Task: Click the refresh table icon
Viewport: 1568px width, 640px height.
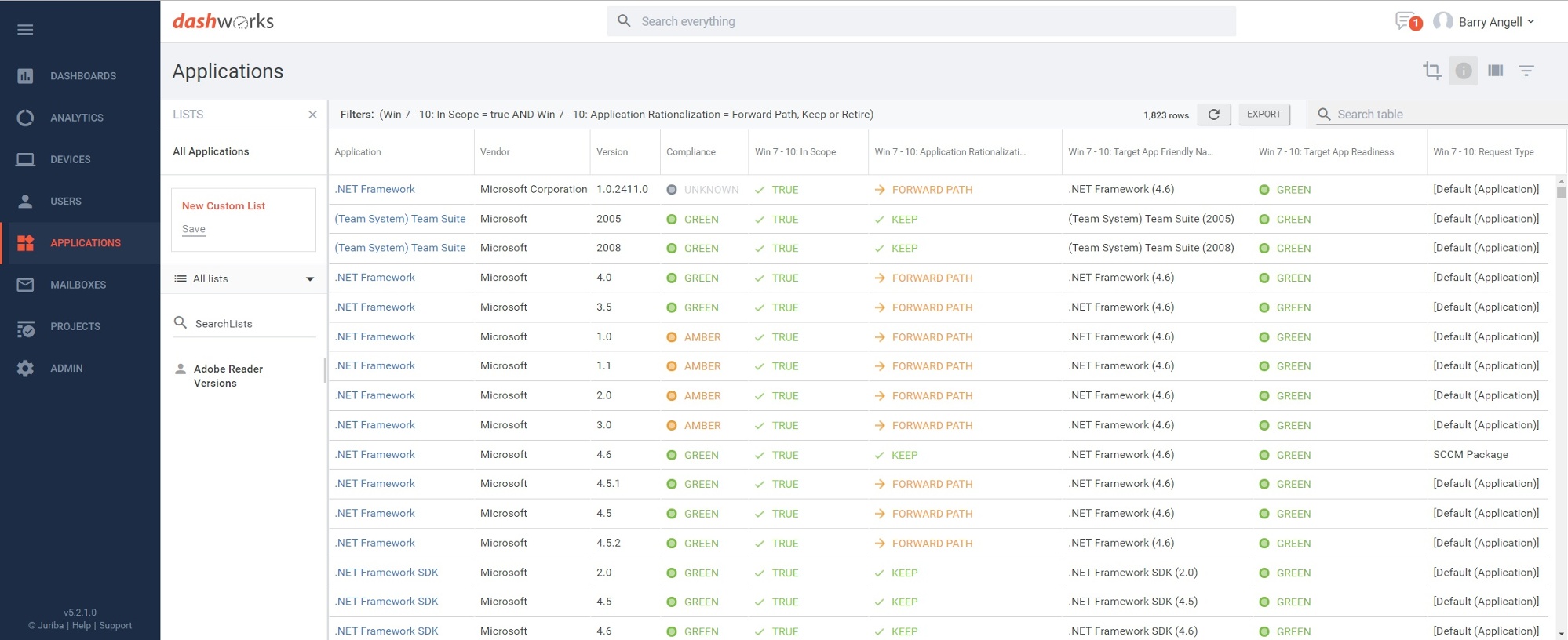Action: click(1213, 115)
